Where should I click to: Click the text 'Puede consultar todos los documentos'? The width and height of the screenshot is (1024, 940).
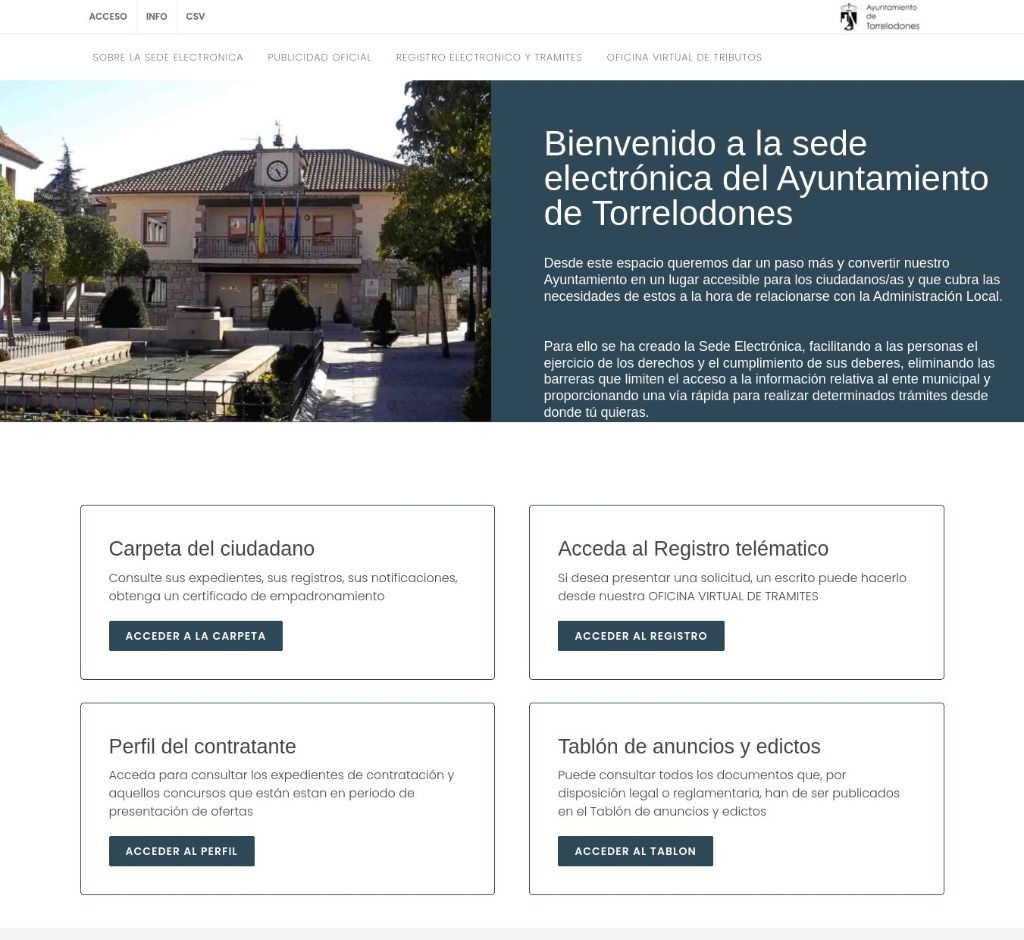[729, 793]
